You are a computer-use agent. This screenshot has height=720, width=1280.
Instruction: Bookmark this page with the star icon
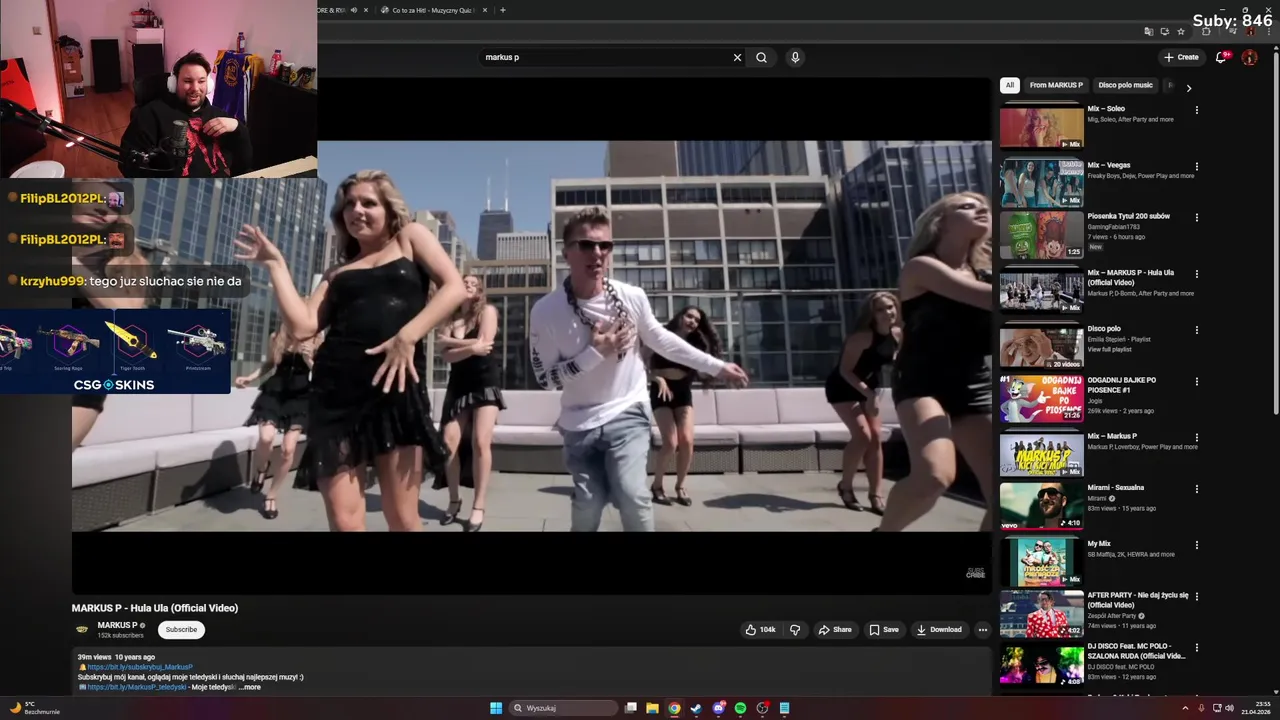(1181, 31)
